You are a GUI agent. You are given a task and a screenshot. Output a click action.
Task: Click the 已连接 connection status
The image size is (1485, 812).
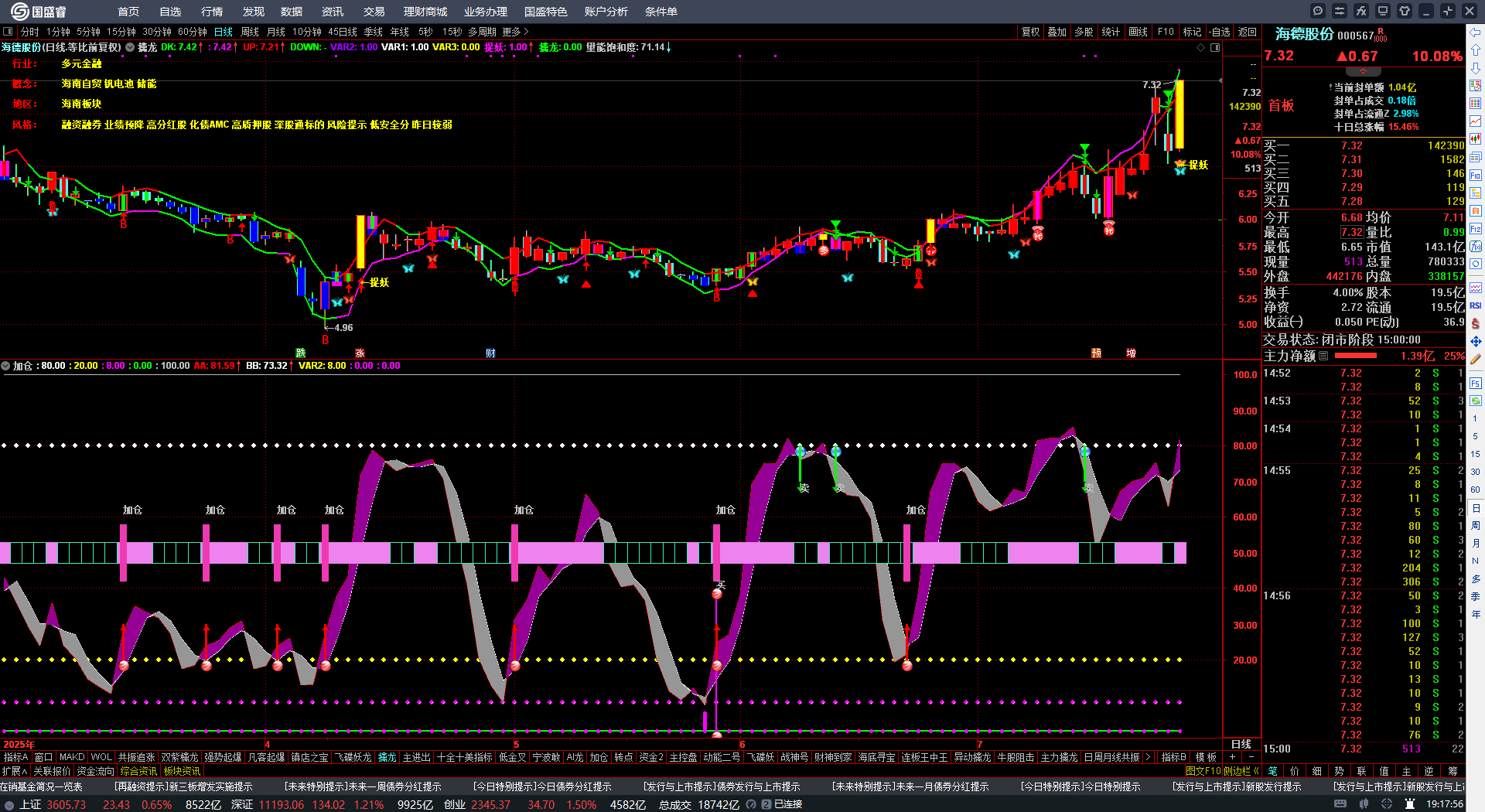pyautogui.click(x=788, y=804)
